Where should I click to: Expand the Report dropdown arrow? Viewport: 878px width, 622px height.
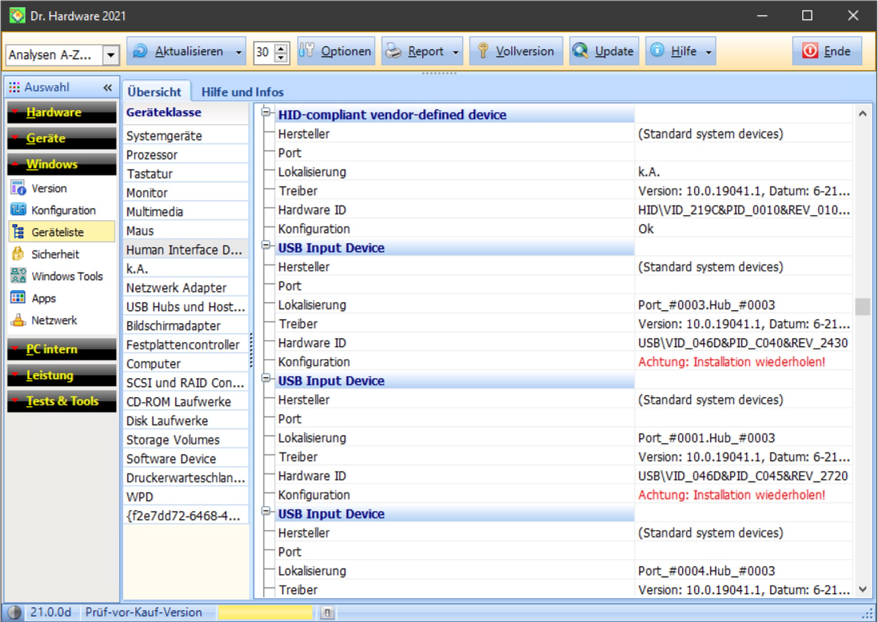point(457,52)
